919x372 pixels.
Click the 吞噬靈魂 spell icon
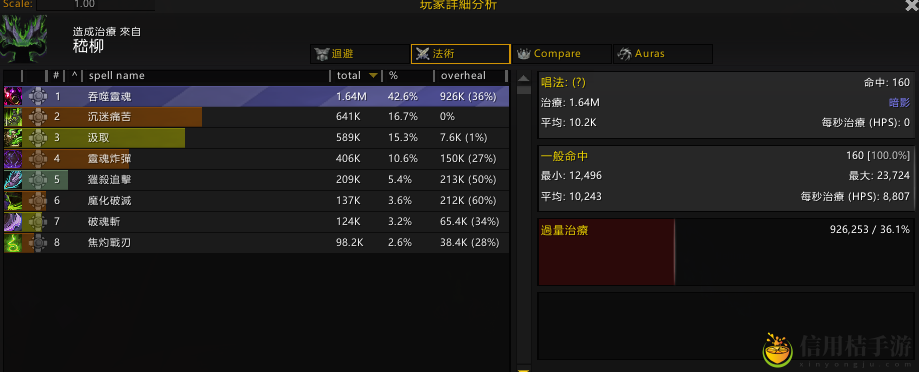pos(13,97)
